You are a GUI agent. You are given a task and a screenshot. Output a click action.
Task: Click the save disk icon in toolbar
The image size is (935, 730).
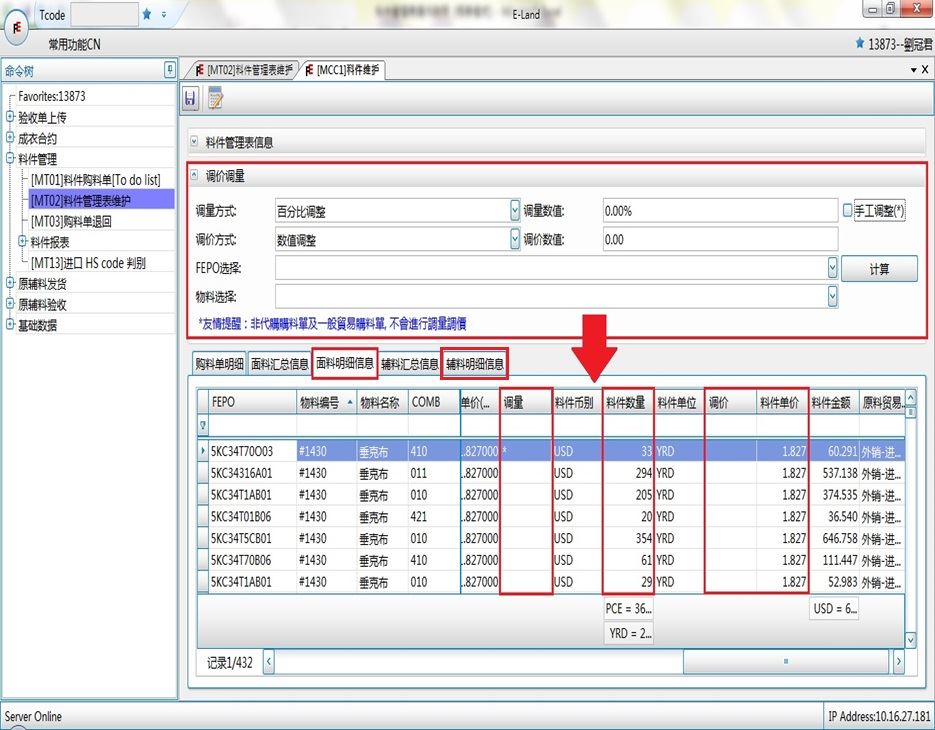191,98
